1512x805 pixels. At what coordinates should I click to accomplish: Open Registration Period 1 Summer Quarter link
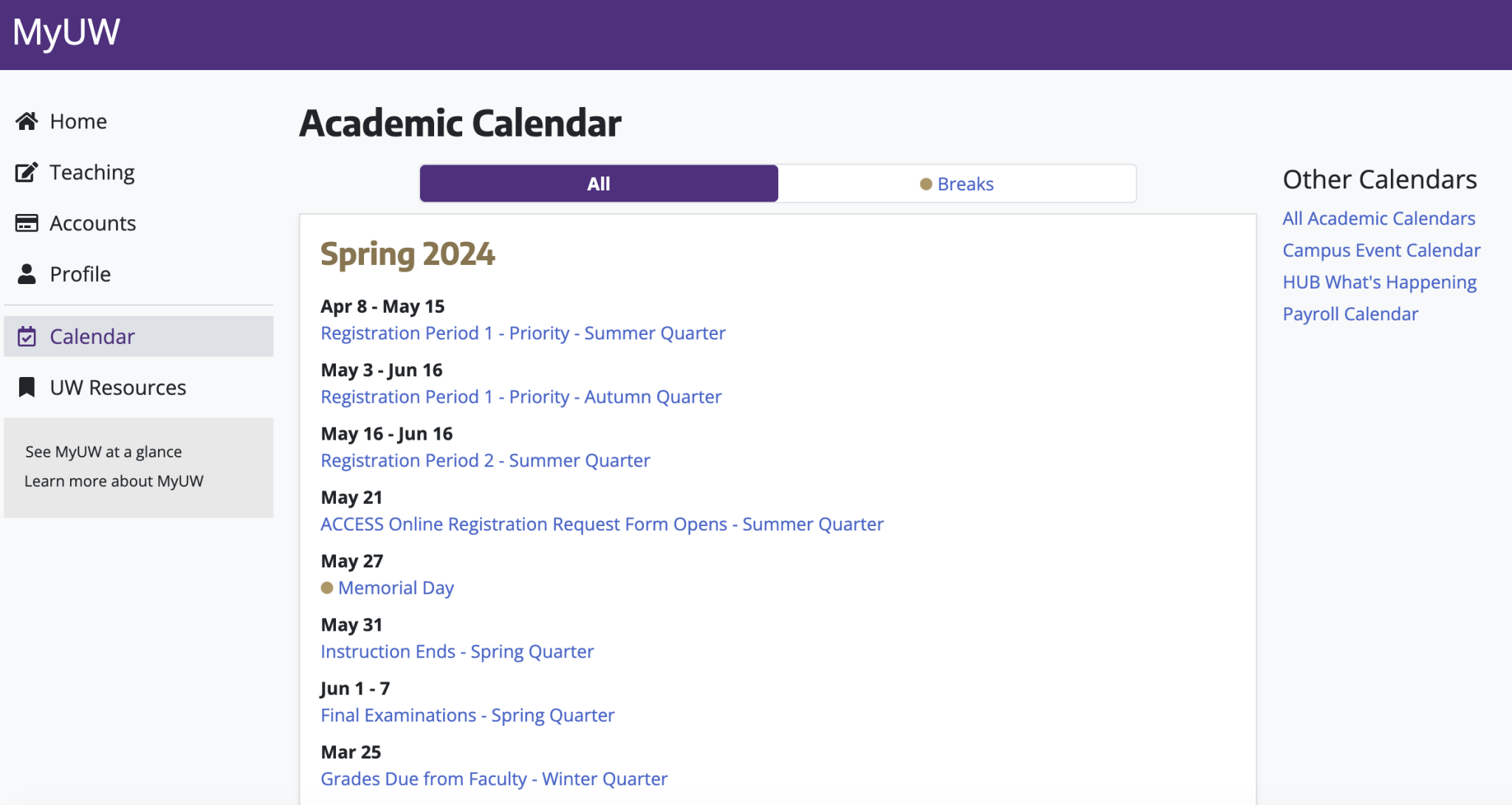(x=523, y=334)
